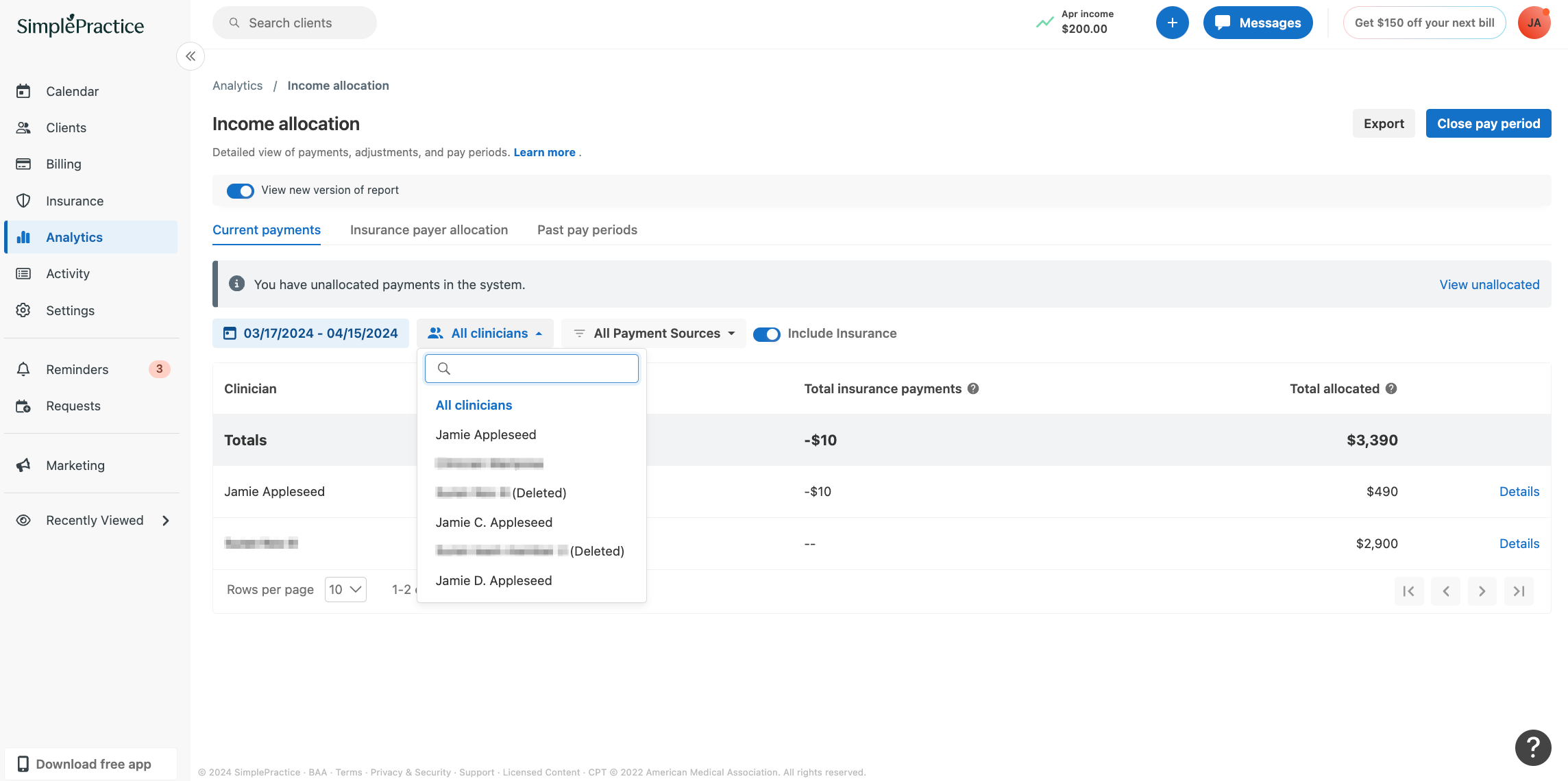The height and width of the screenshot is (781, 1568).
Task: Click the Download free app button
Action: (91, 764)
